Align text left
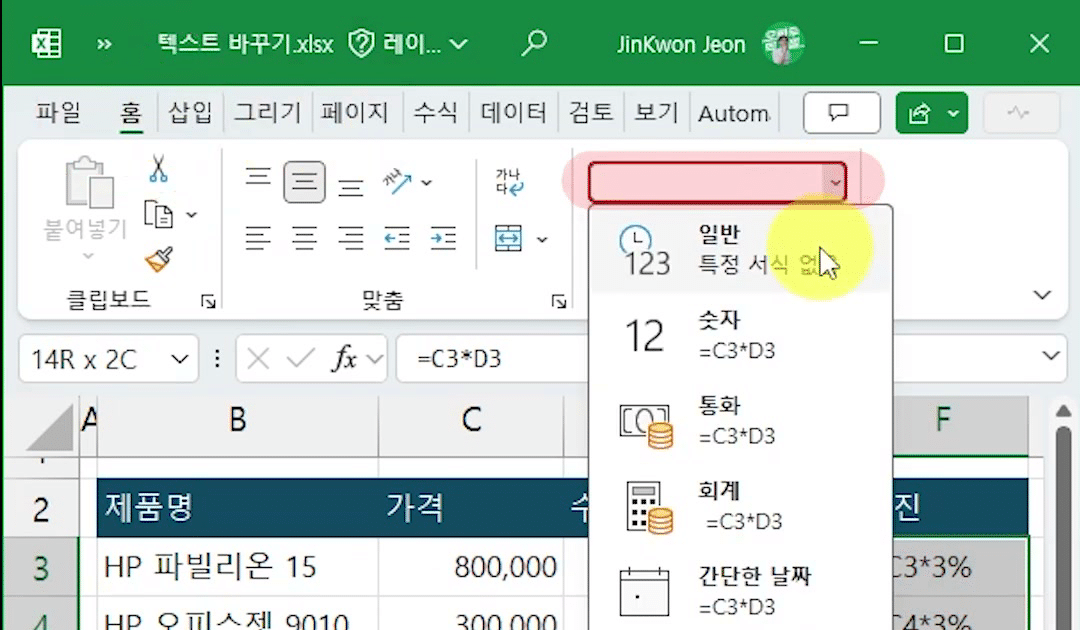 tap(258, 239)
